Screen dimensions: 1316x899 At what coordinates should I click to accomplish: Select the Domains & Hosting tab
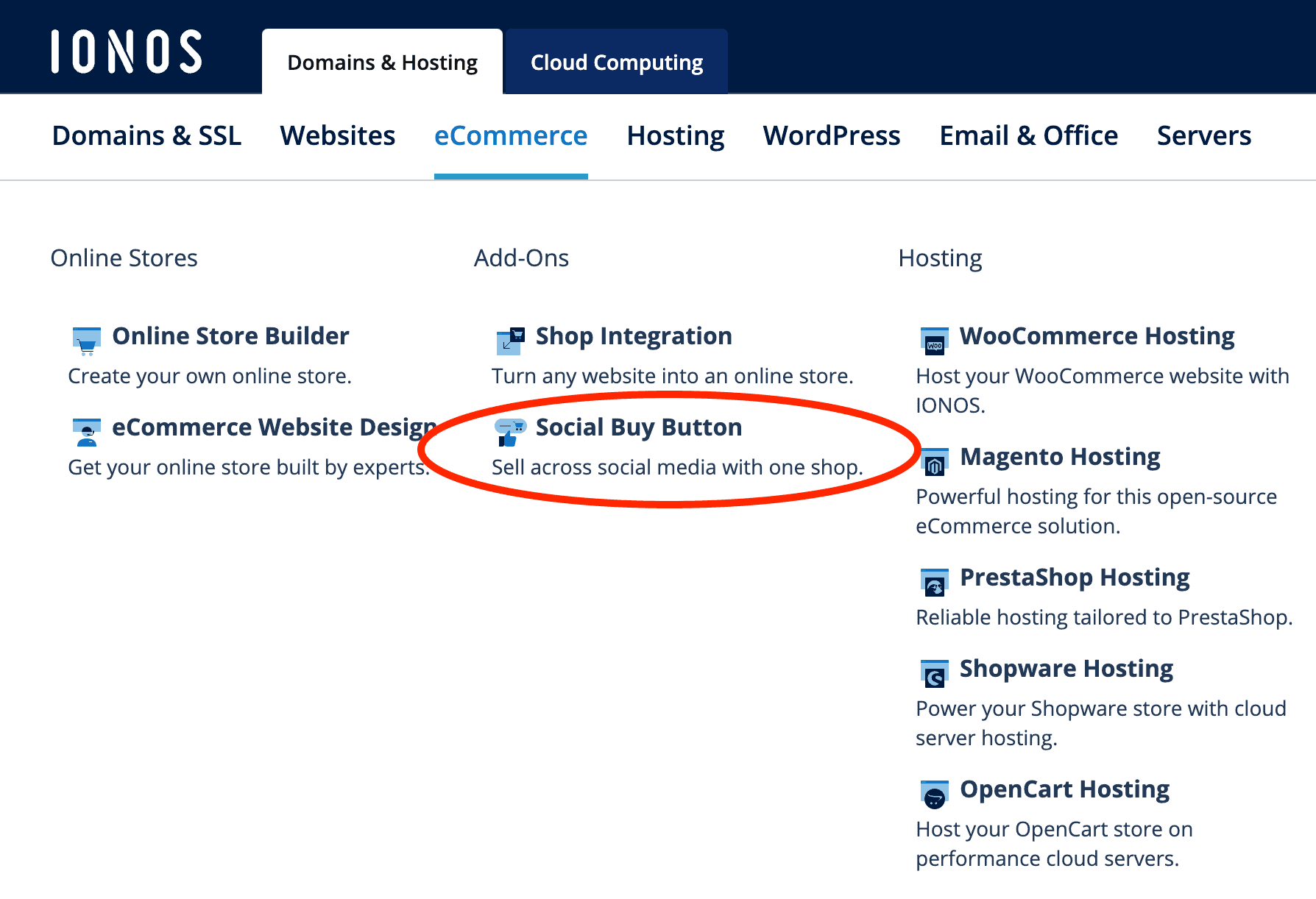click(382, 63)
